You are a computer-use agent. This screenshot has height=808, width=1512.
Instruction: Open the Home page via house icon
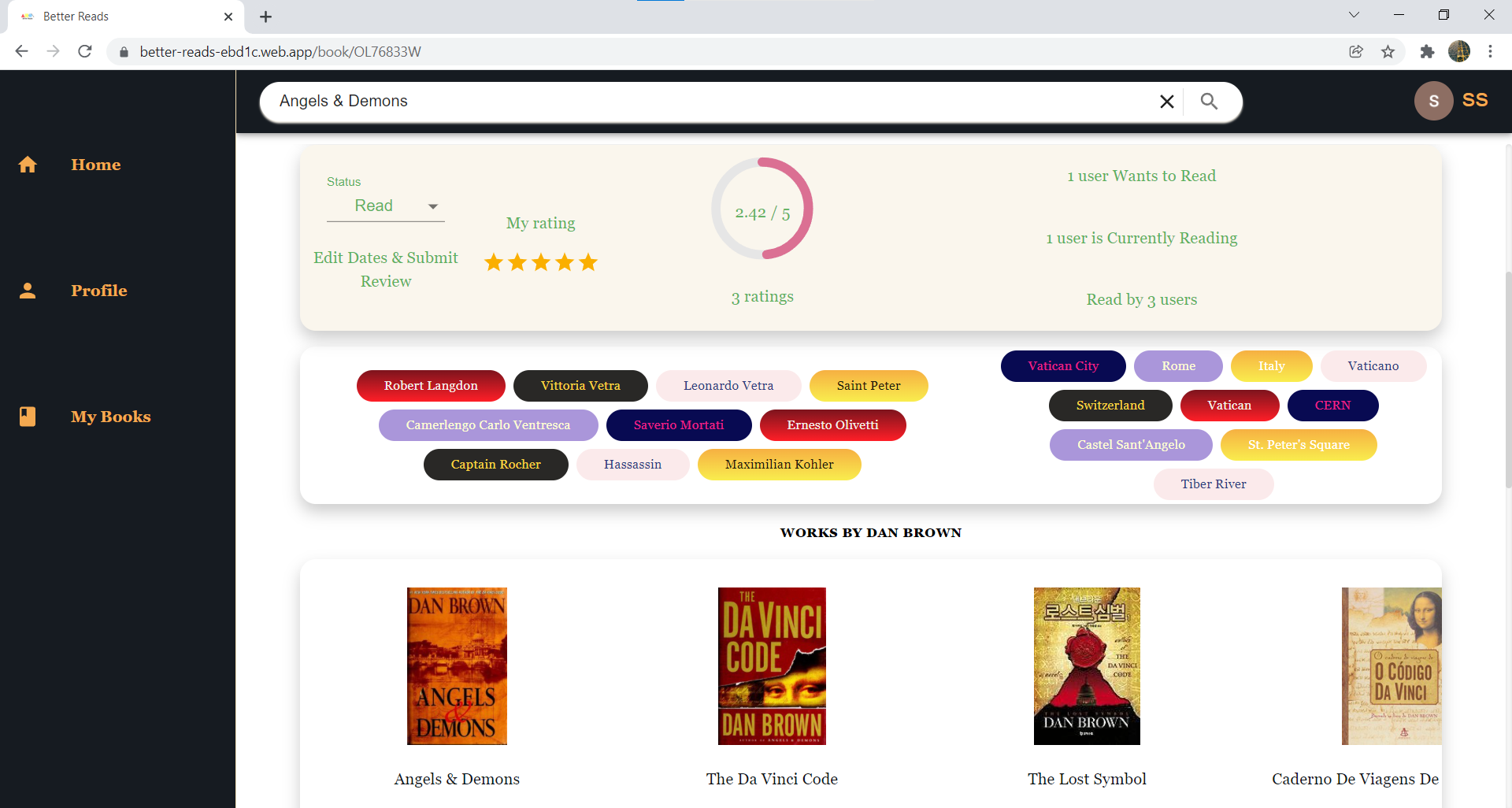click(x=28, y=165)
